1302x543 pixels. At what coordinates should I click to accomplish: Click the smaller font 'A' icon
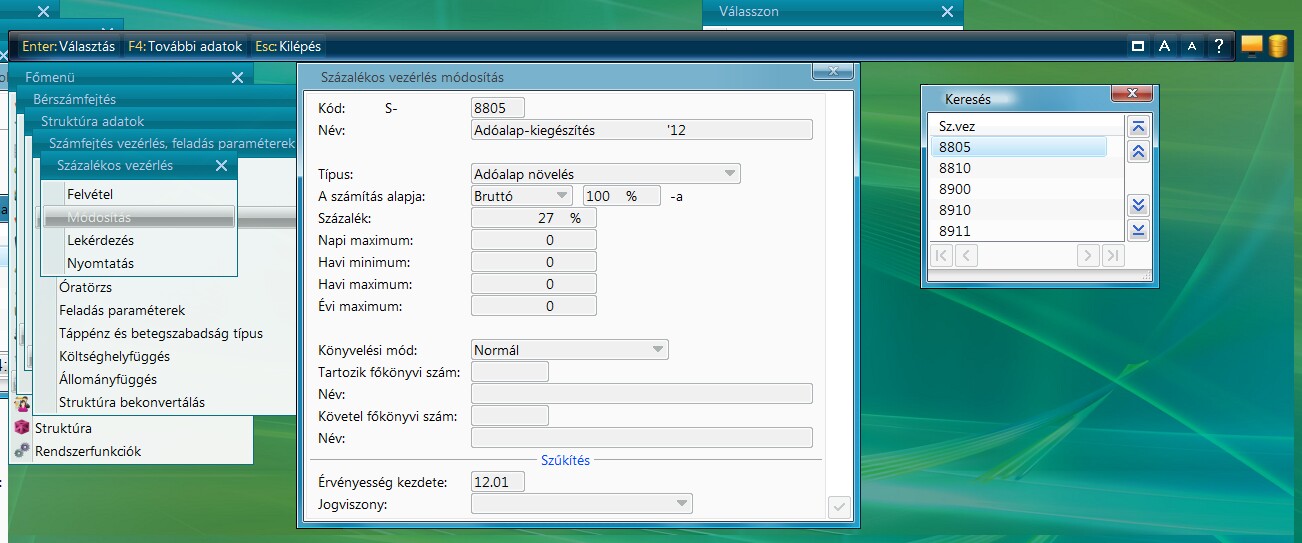[1191, 46]
